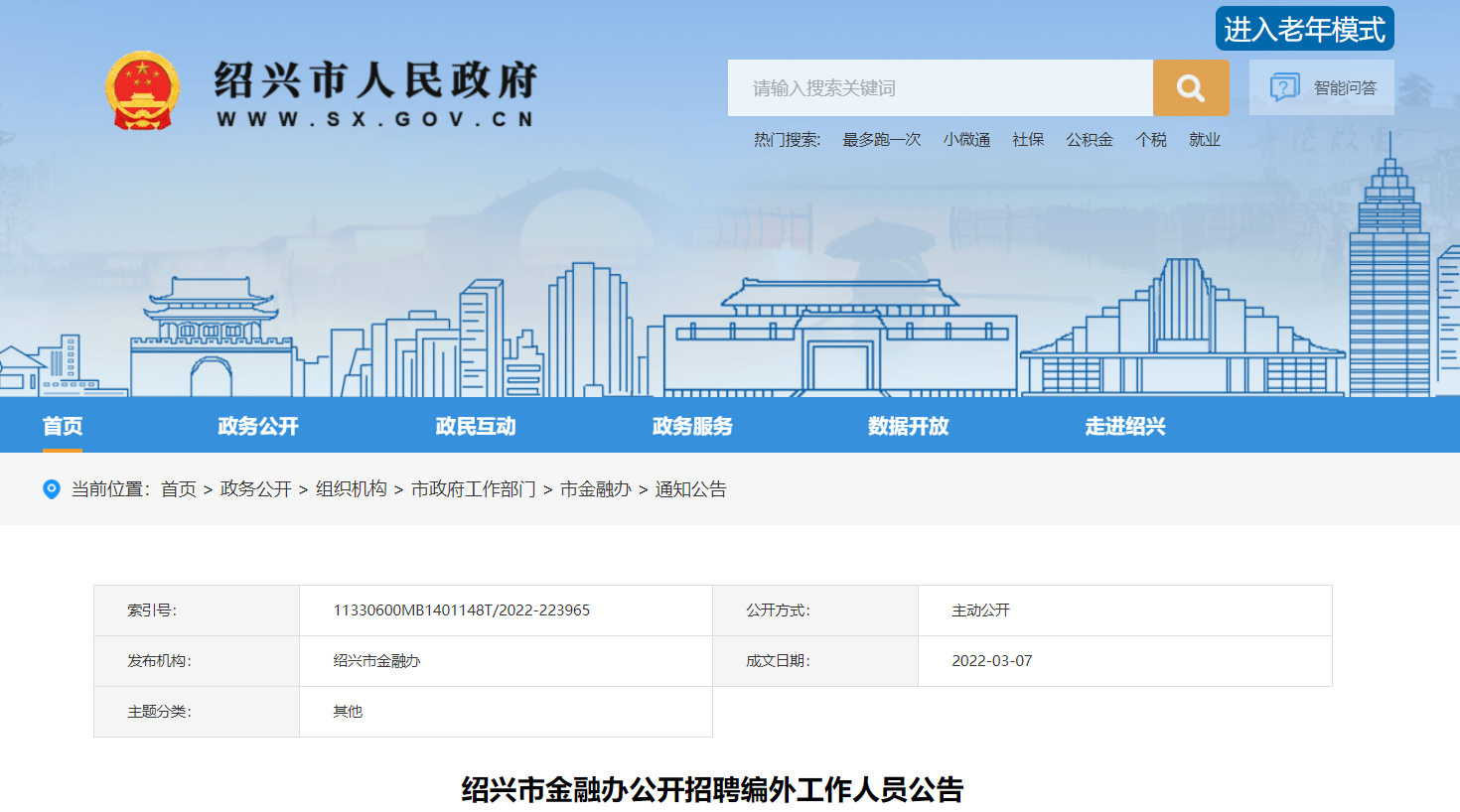Open the 走进绍兴 navigation menu

1125,426
